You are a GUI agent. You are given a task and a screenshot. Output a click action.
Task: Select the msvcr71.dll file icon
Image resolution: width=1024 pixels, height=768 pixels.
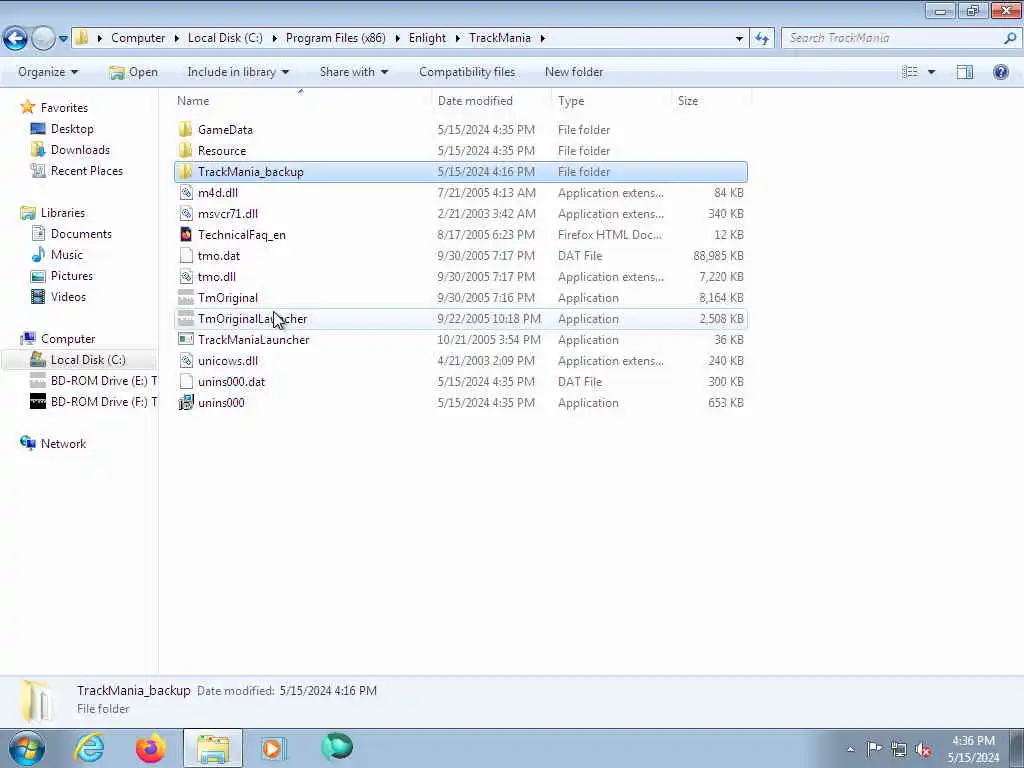coord(186,214)
